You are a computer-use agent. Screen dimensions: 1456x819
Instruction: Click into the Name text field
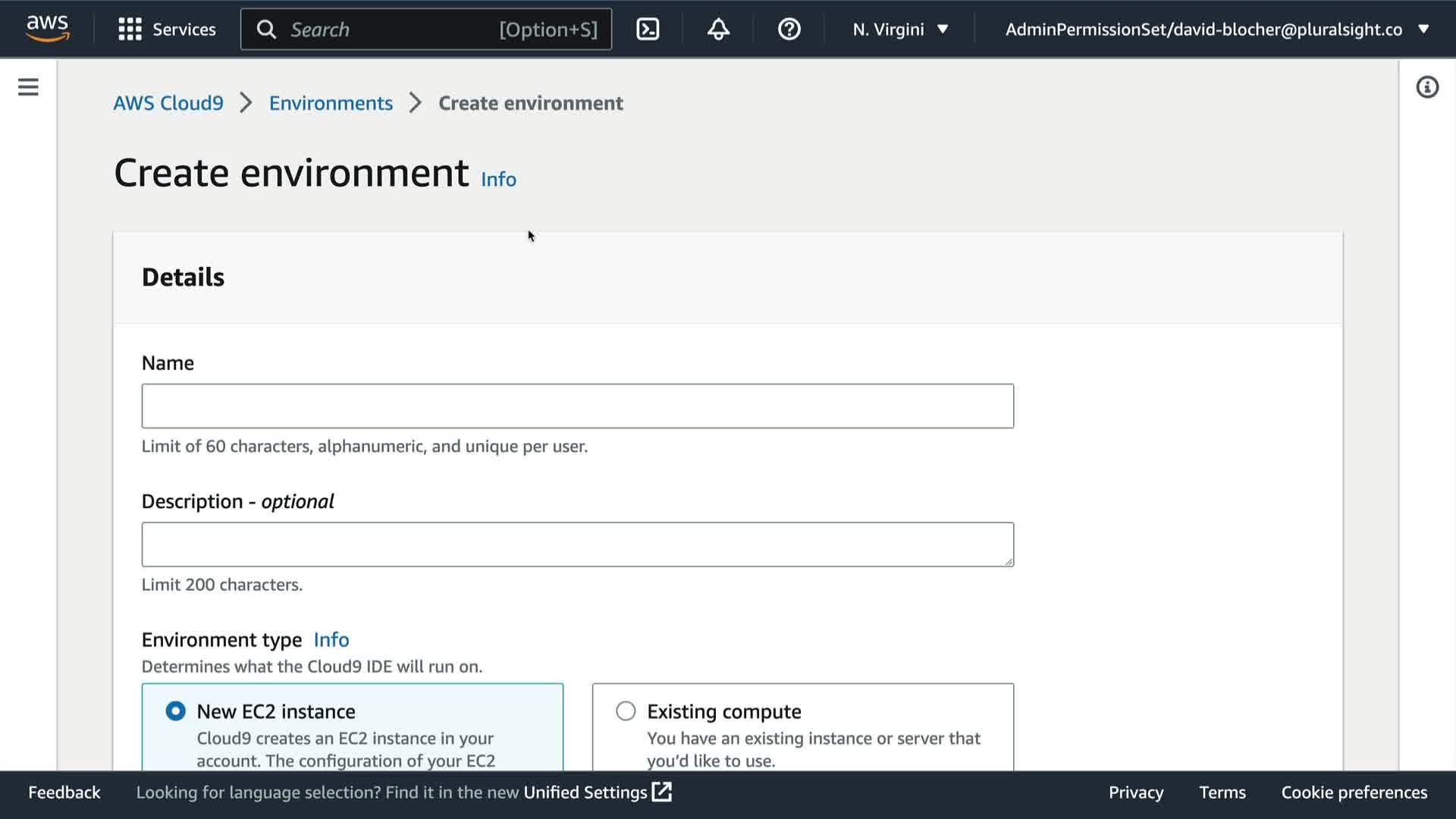click(x=577, y=406)
